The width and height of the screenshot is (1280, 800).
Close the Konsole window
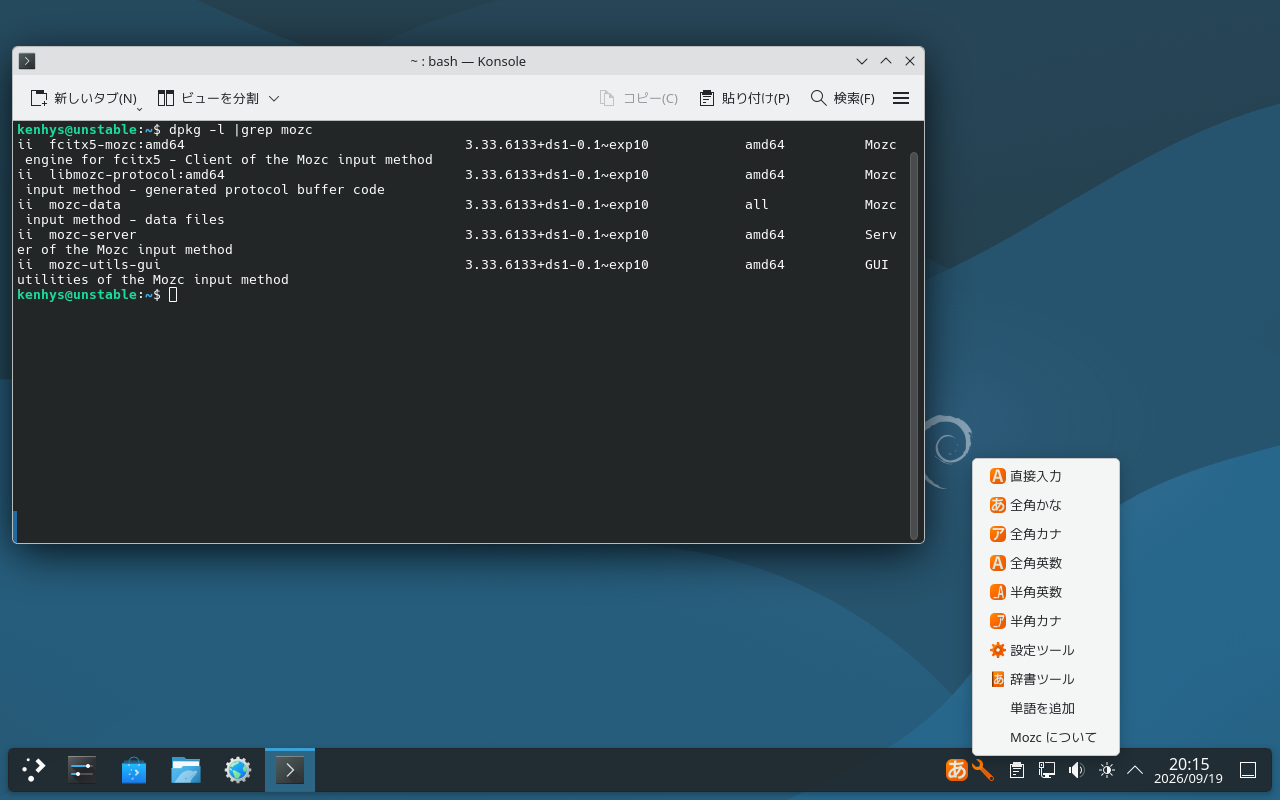pos(910,61)
